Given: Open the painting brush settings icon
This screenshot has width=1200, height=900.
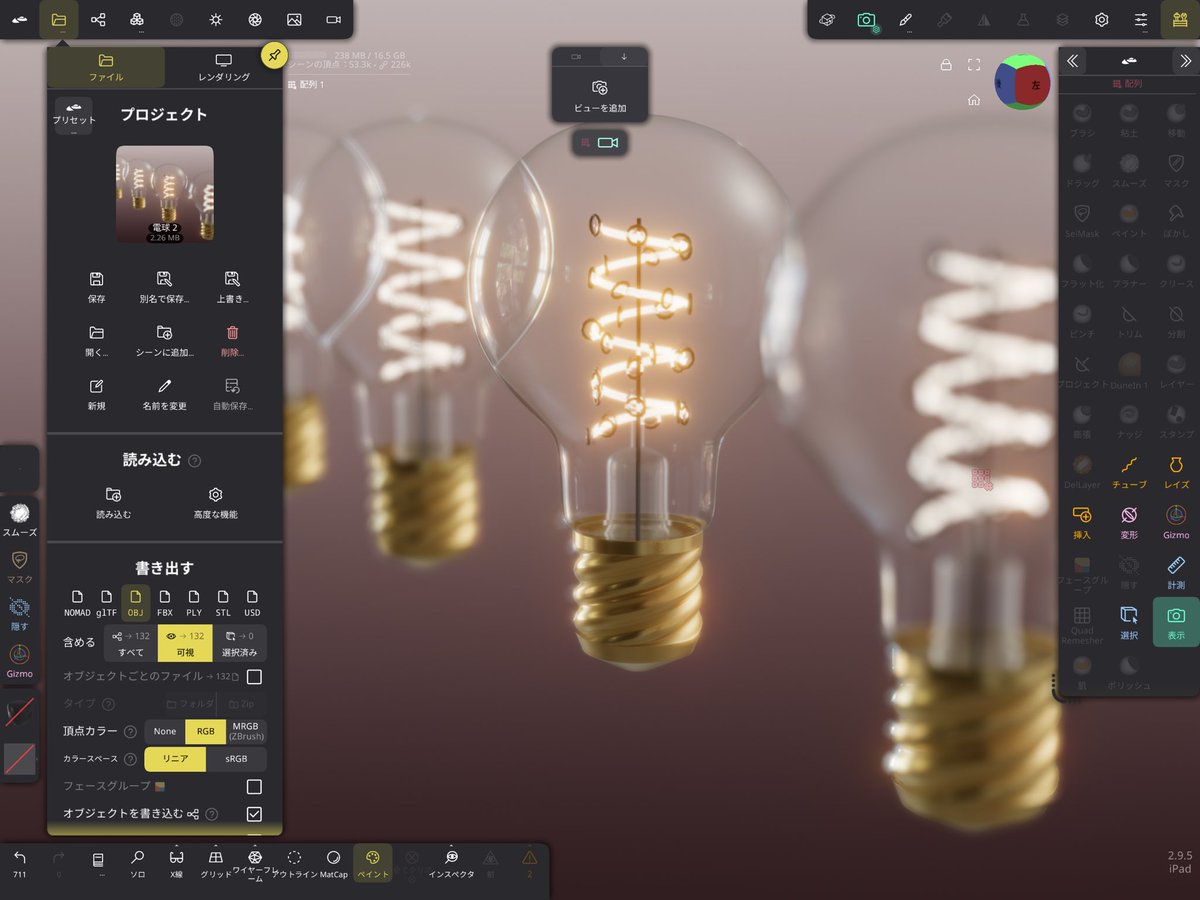Looking at the screenshot, I should [906, 19].
